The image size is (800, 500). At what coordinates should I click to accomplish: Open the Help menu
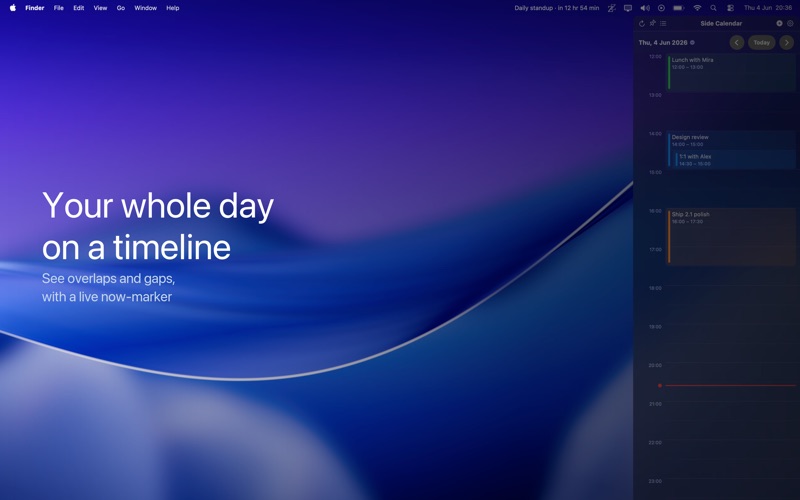[172, 8]
